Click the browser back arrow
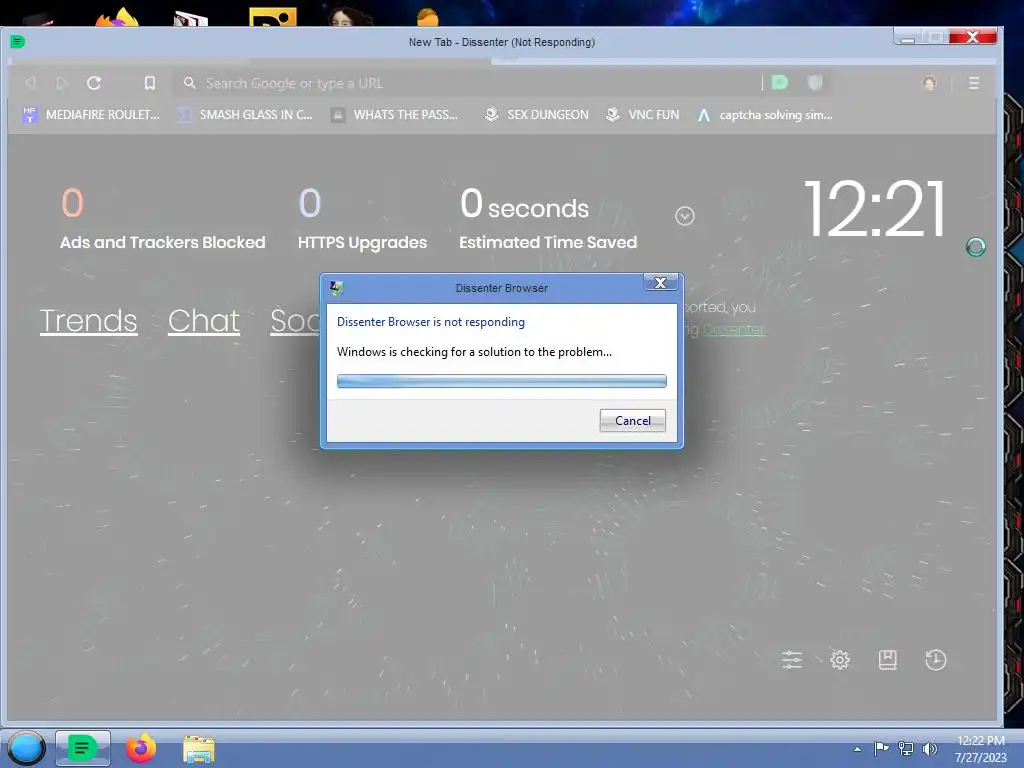 point(30,83)
